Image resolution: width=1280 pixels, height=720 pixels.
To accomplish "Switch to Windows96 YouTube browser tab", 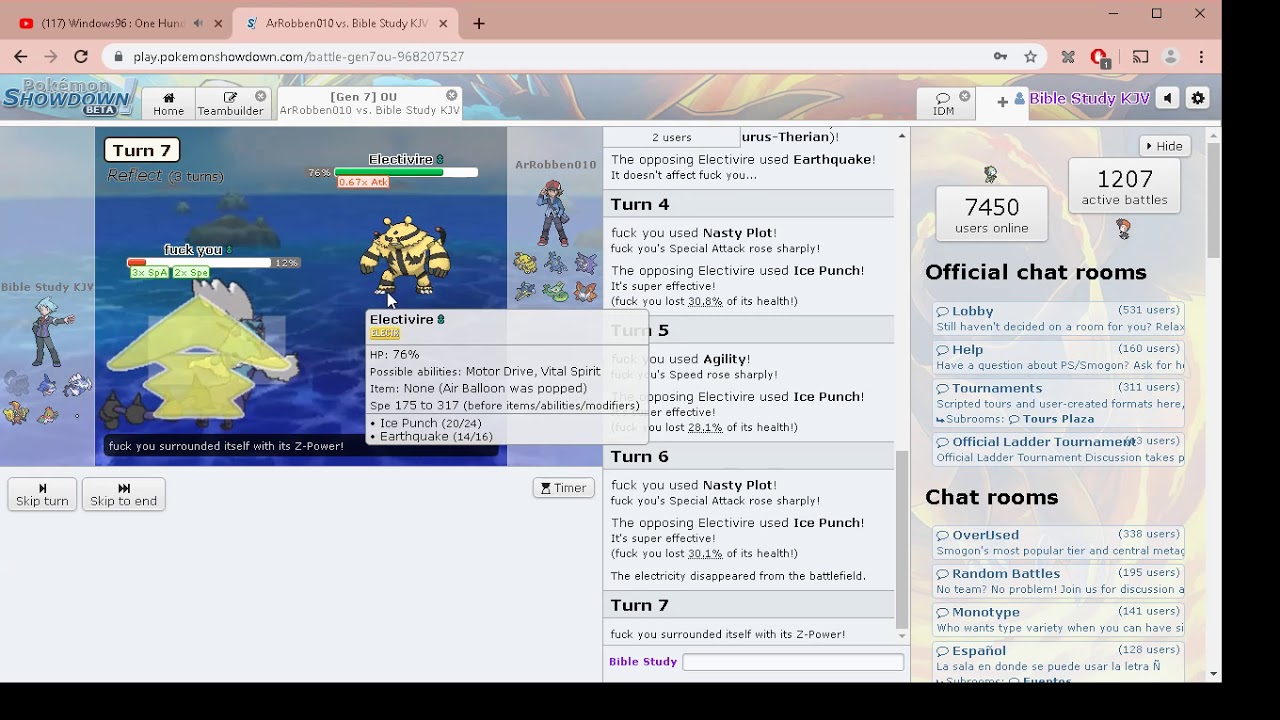I will (x=112, y=23).
